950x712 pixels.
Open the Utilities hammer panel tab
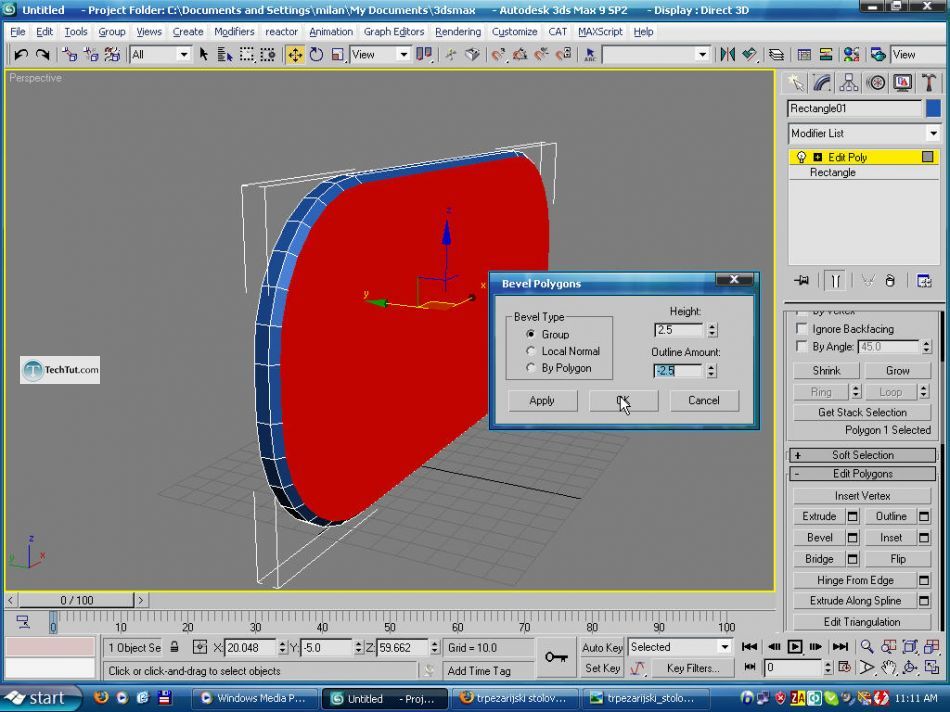[x=929, y=83]
